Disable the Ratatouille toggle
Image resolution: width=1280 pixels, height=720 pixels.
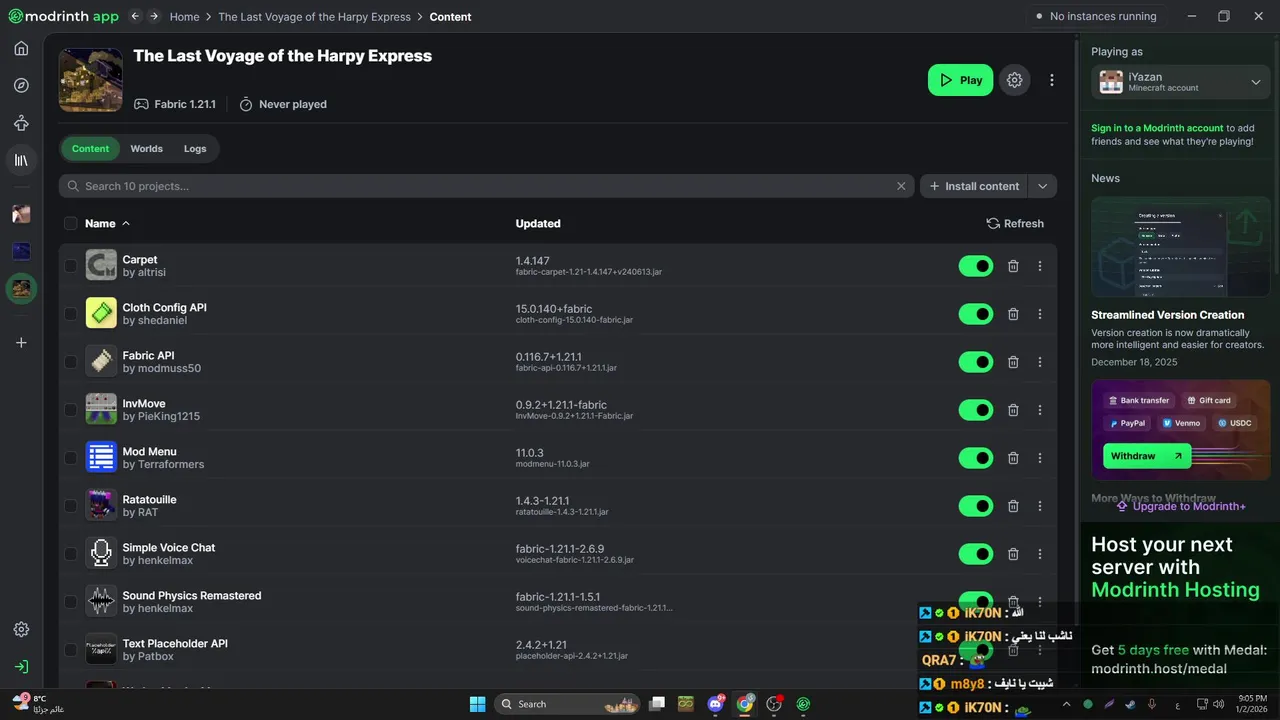pyautogui.click(x=976, y=506)
